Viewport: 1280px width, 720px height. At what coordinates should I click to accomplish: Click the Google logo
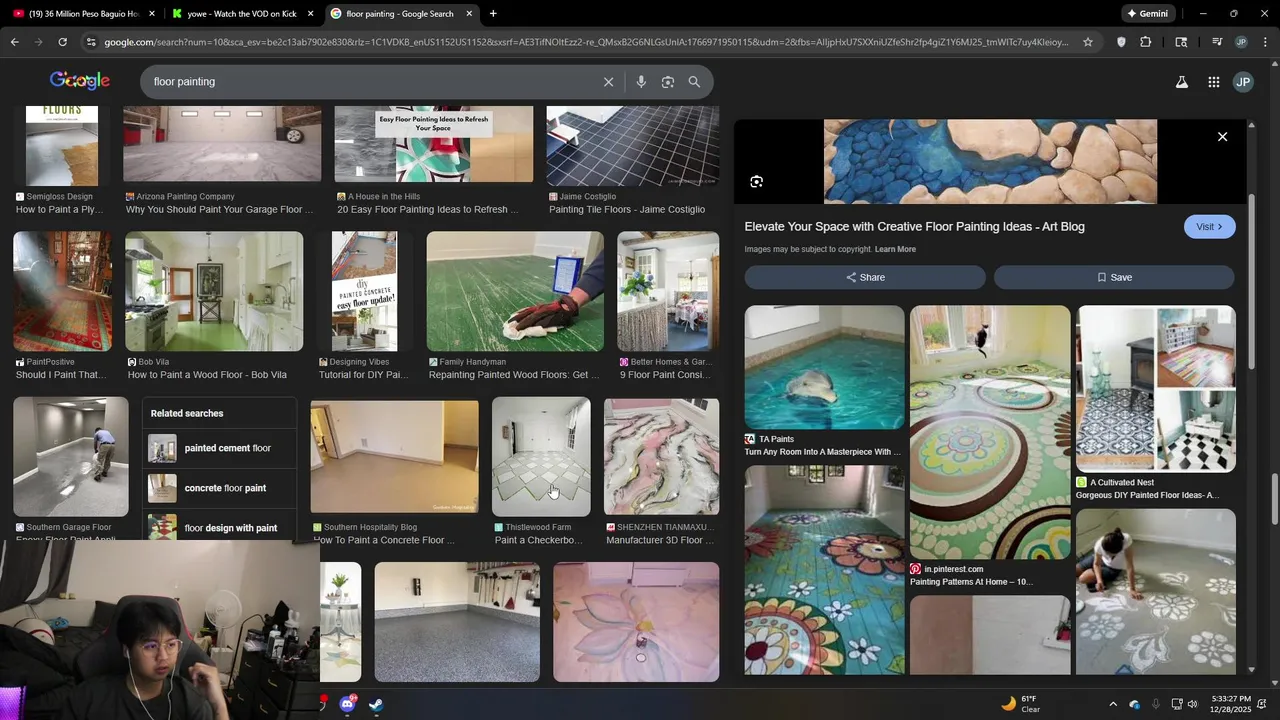80,81
